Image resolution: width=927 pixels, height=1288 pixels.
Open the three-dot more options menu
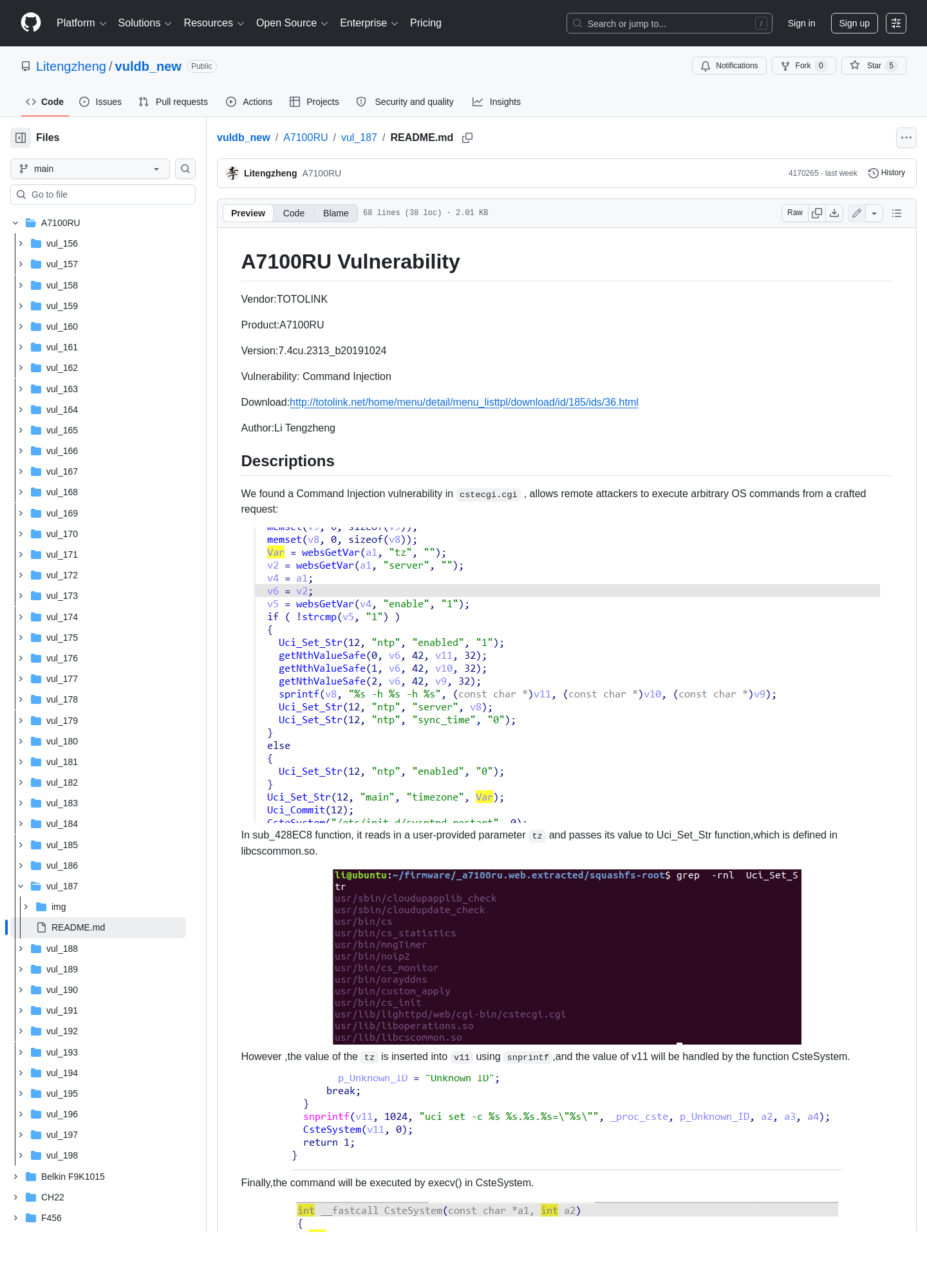[906, 138]
